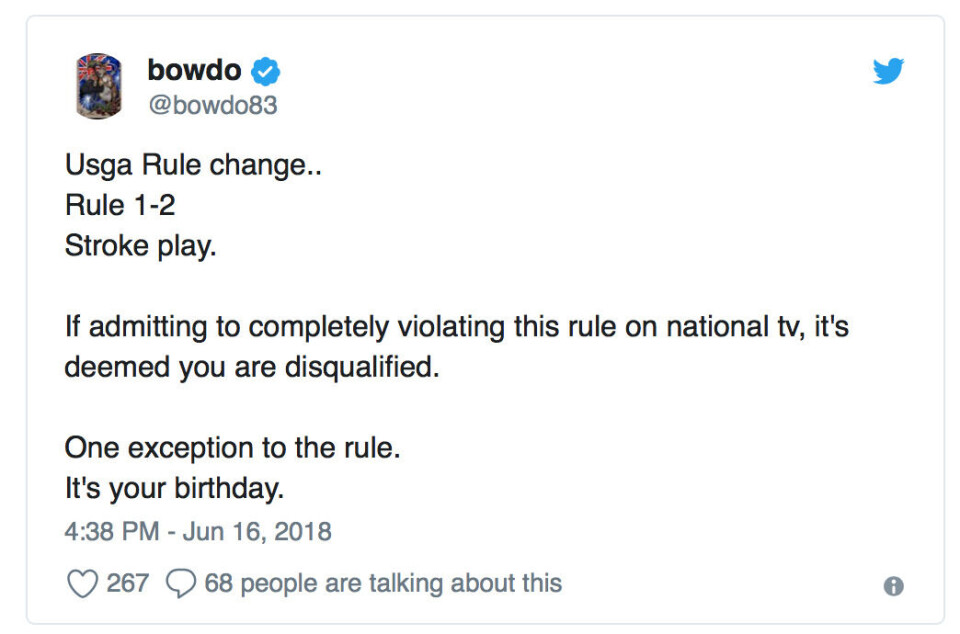
Task: Click the Twitter bird logo
Action: point(888,71)
